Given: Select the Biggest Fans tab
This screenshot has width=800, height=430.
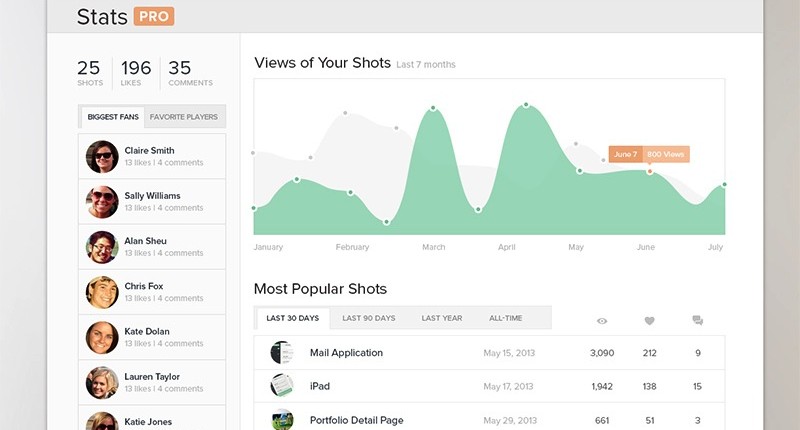Looking at the screenshot, I should [113, 117].
